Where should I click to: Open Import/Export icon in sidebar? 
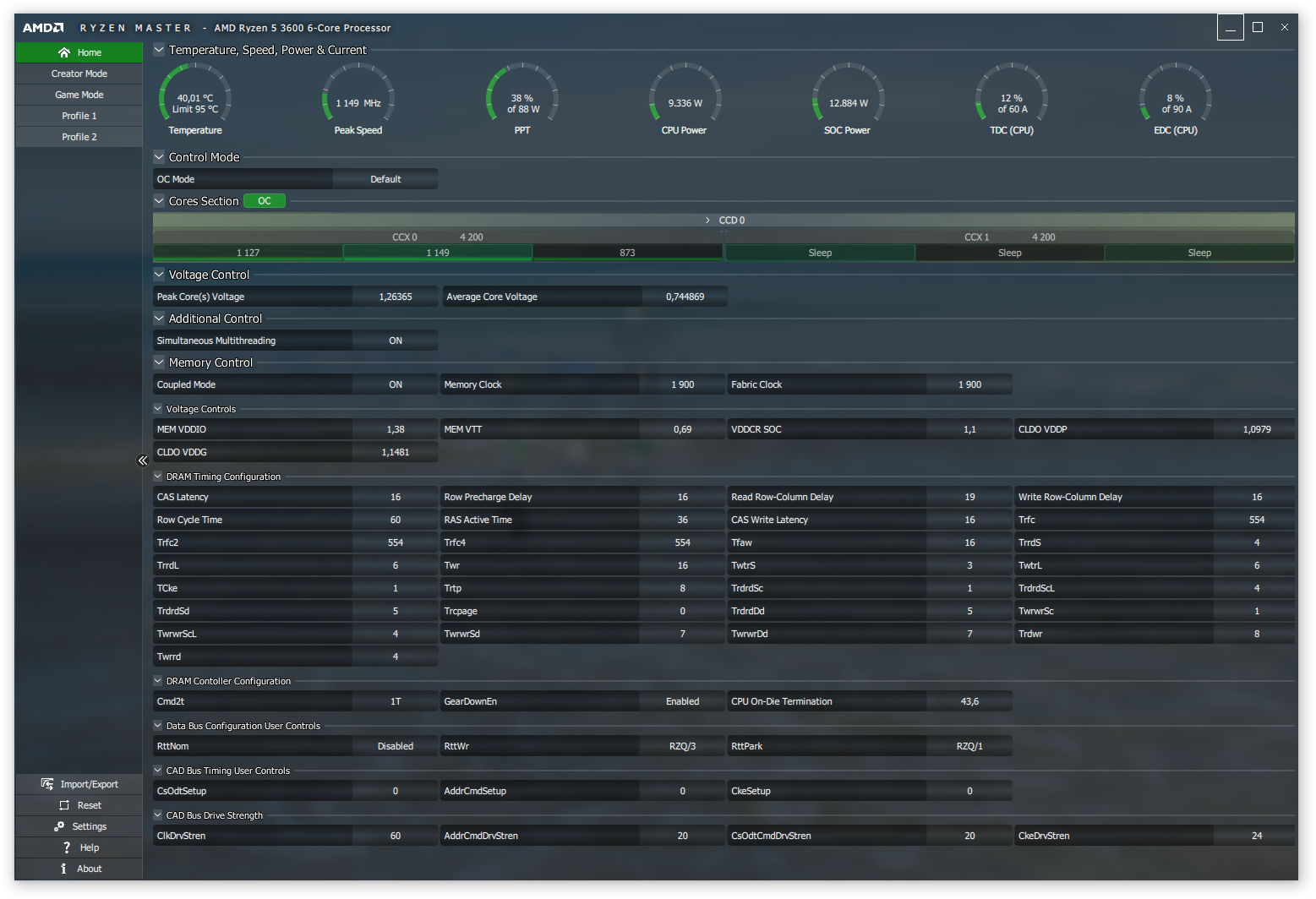(47, 784)
